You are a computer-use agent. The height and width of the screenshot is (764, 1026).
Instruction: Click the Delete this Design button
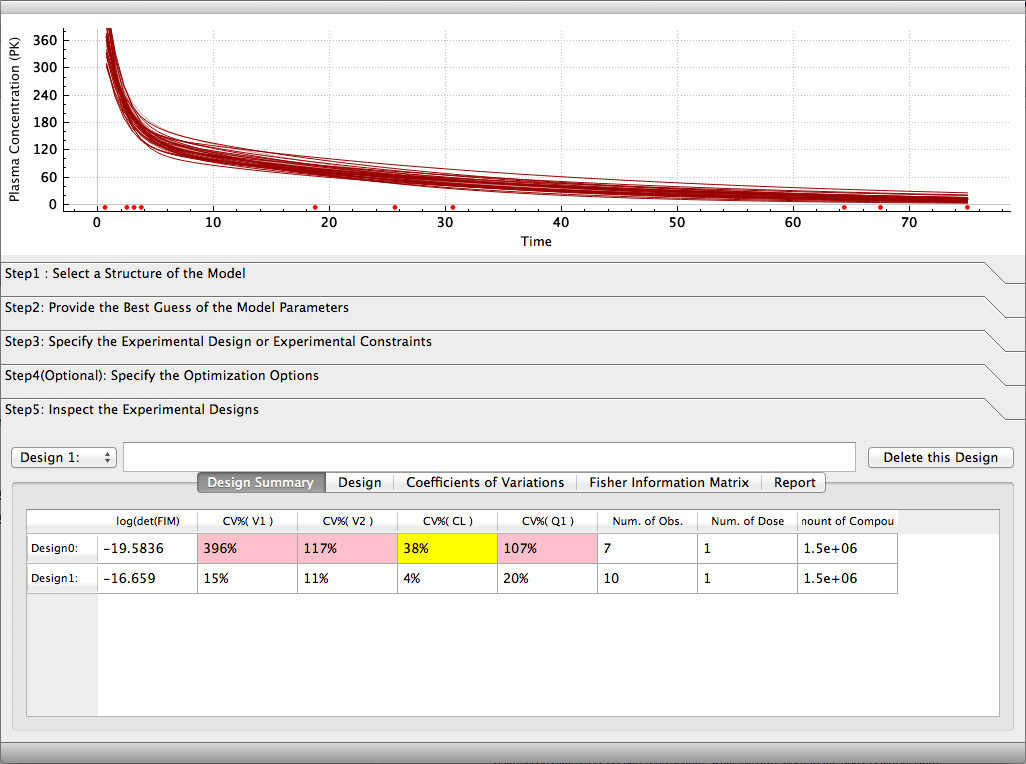[x=940, y=457]
